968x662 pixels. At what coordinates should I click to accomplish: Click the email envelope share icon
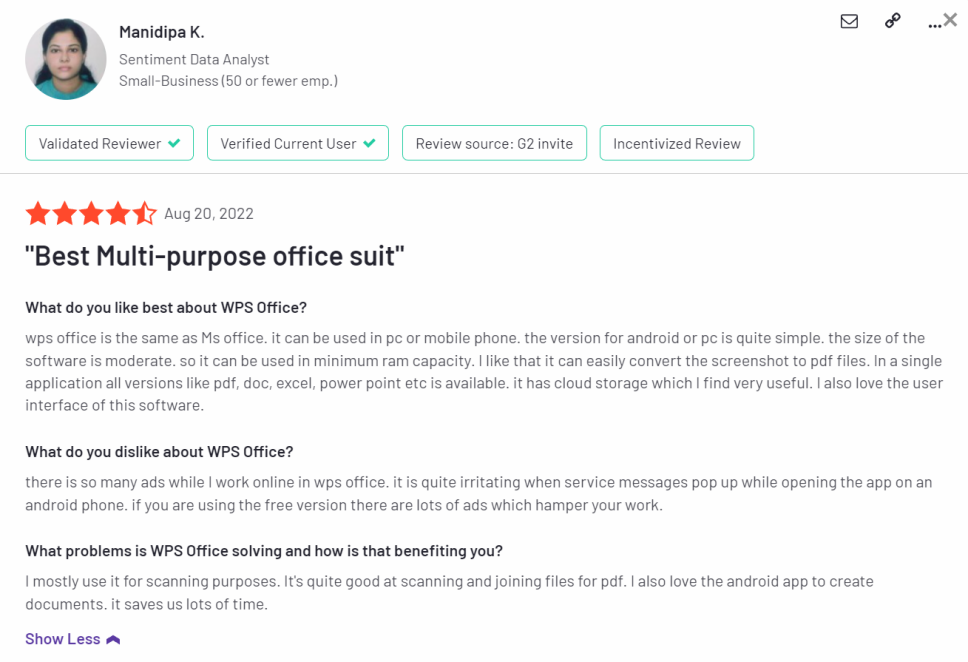(x=849, y=21)
